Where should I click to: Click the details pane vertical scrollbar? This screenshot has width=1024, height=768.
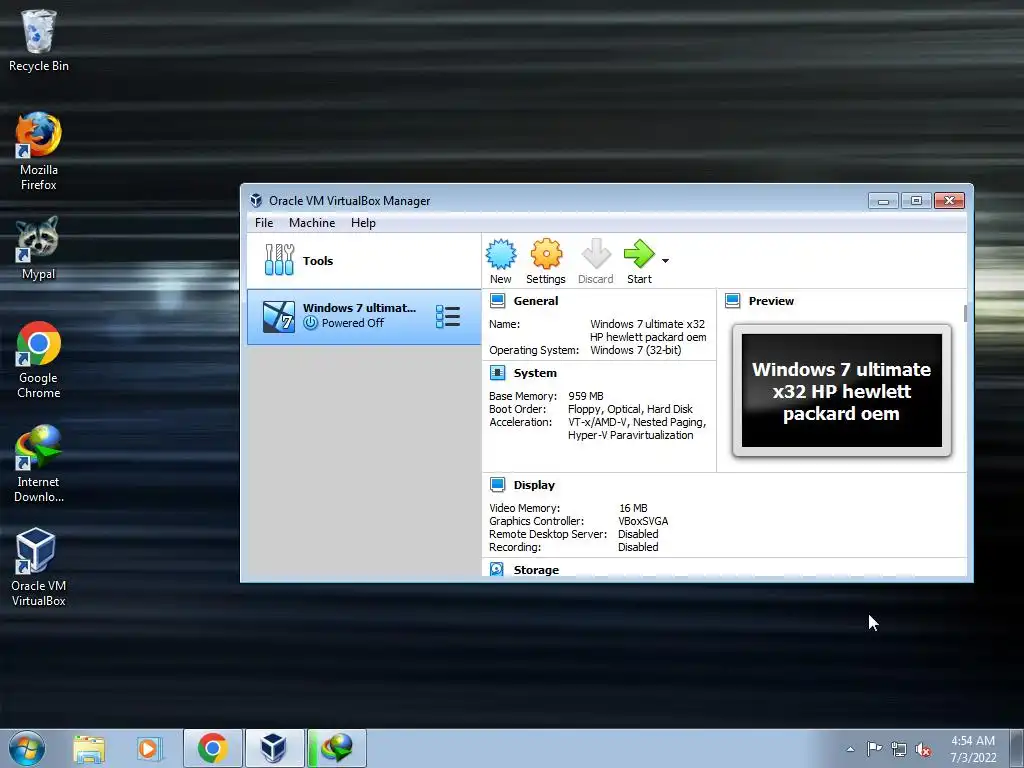(x=965, y=313)
